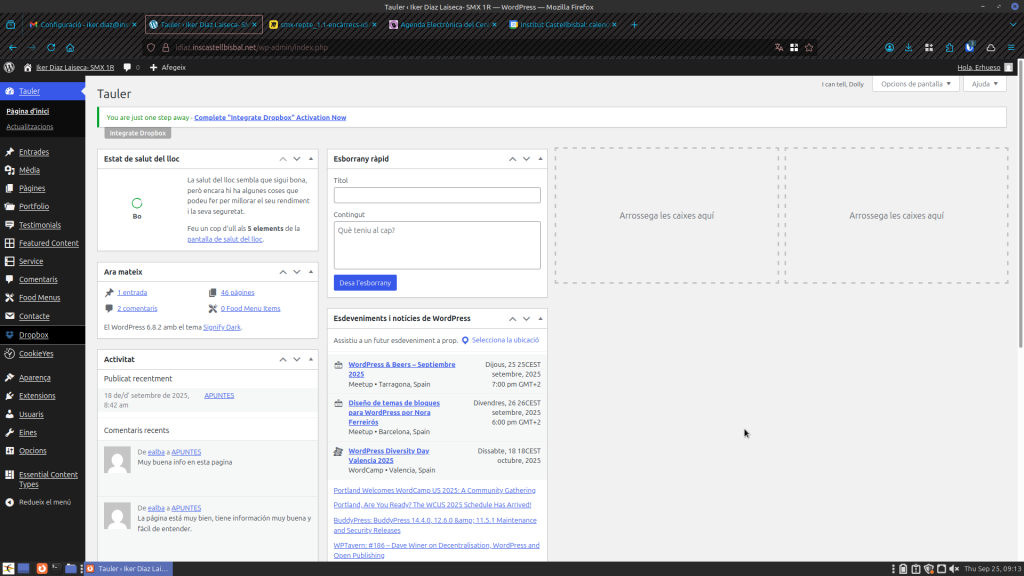Click the page vertical scrollbar
Image resolution: width=1024 pixels, height=576 pixels.
tap(1020, 220)
